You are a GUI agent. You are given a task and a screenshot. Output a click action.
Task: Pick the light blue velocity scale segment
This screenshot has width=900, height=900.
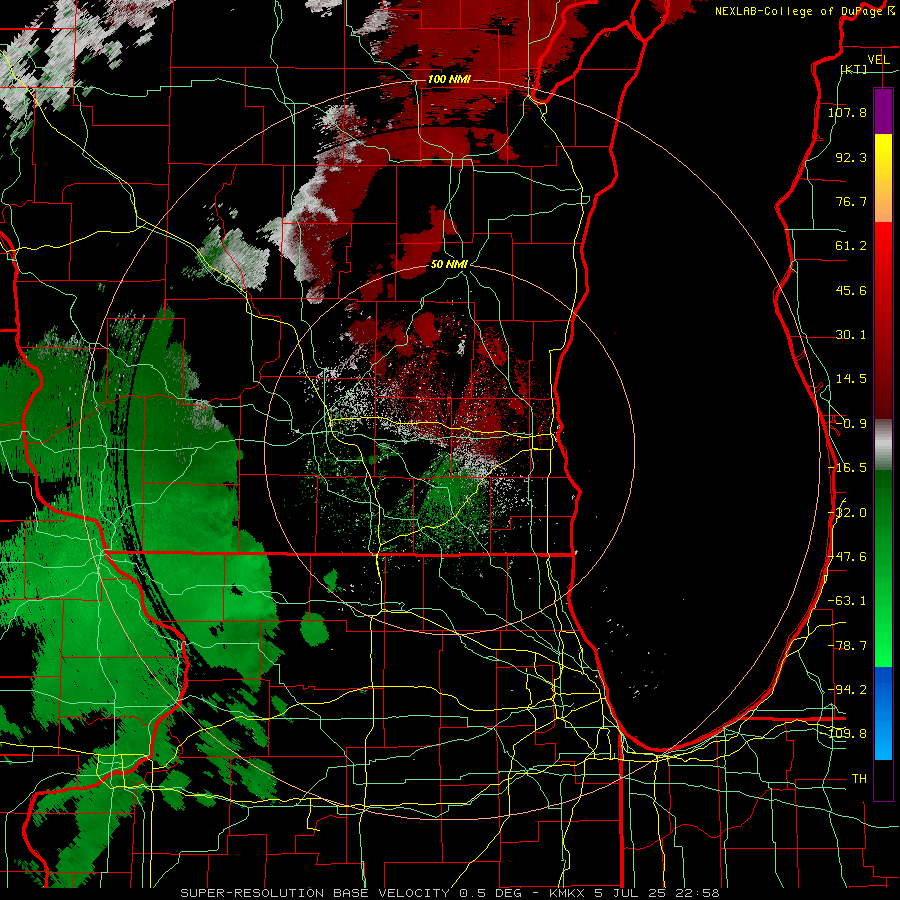coord(883,738)
